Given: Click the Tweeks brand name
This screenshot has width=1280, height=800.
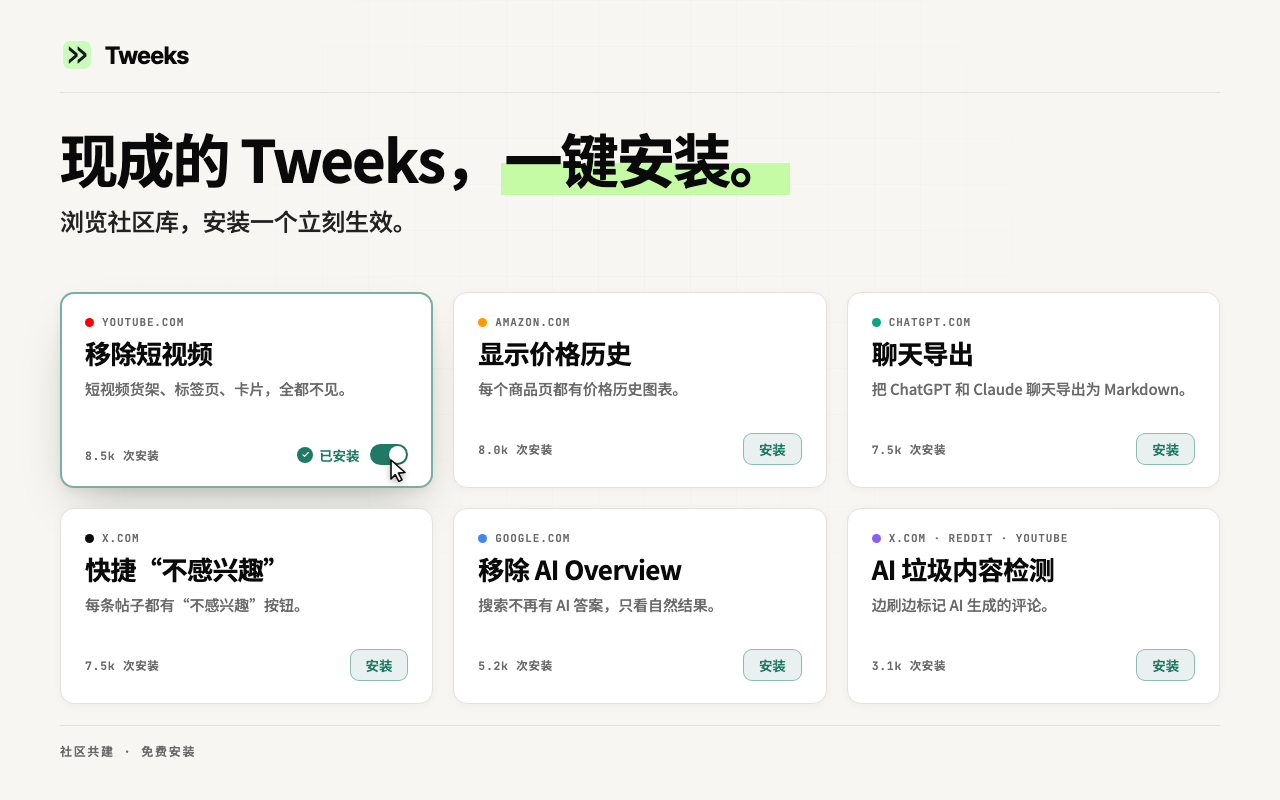Looking at the screenshot, I should [147, 55].
